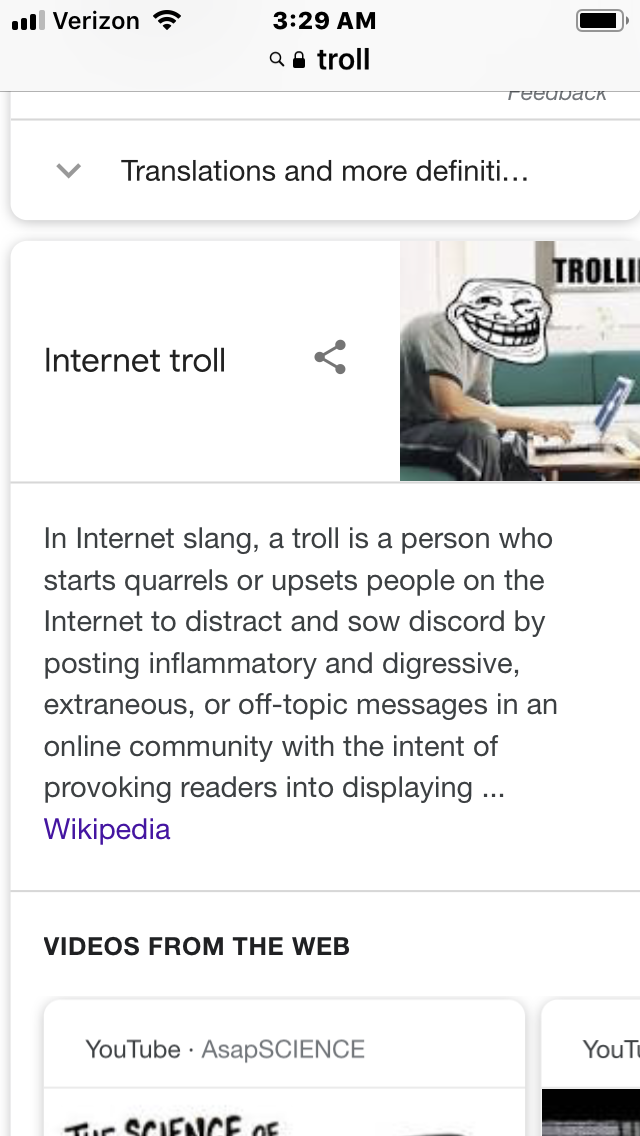The width and height of the screenshot is (640, 1136).
Task: Open the Wikipedia link
Action: coord(107,829)
